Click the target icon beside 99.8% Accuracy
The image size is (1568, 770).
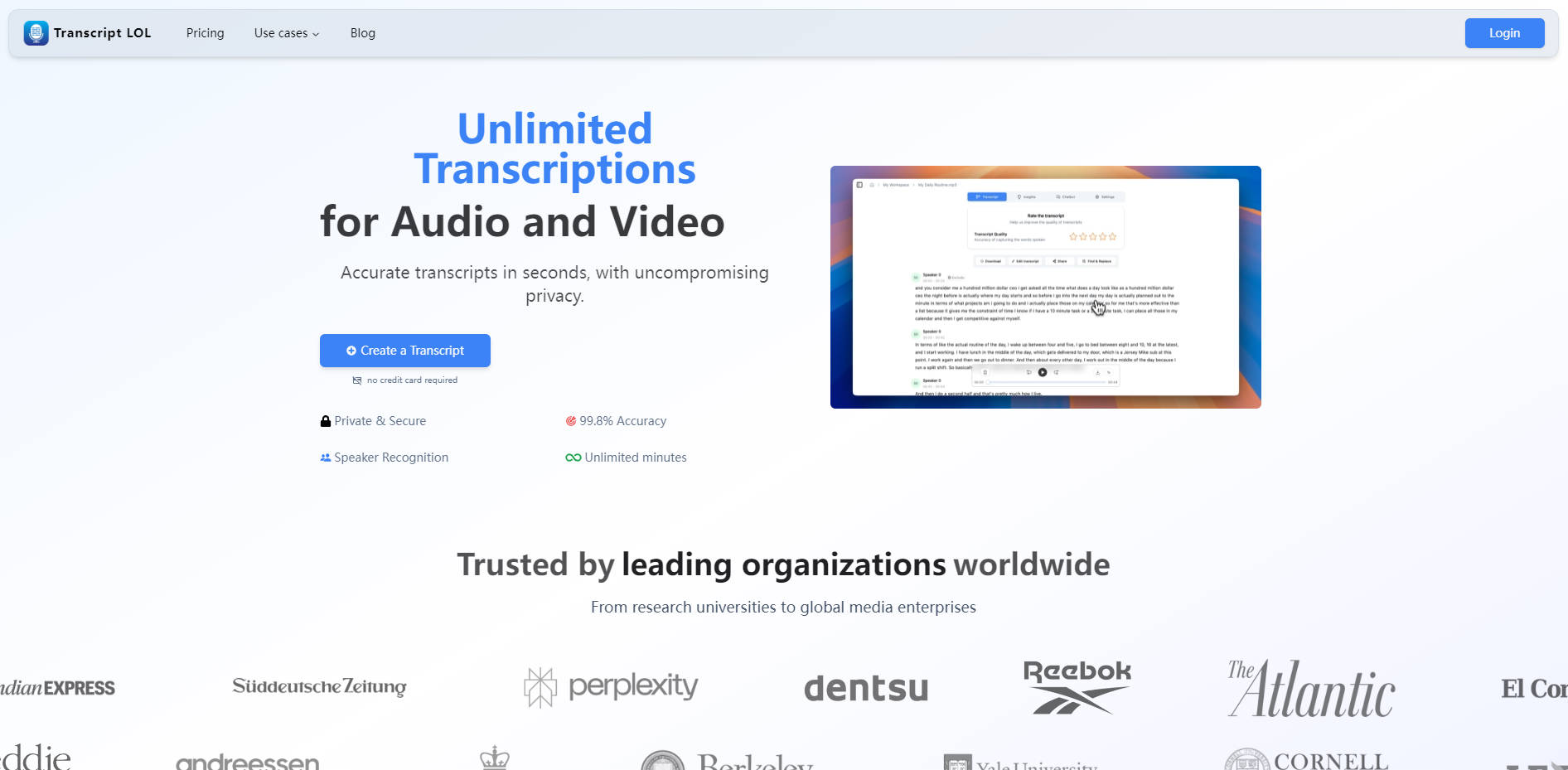point(571,421)
